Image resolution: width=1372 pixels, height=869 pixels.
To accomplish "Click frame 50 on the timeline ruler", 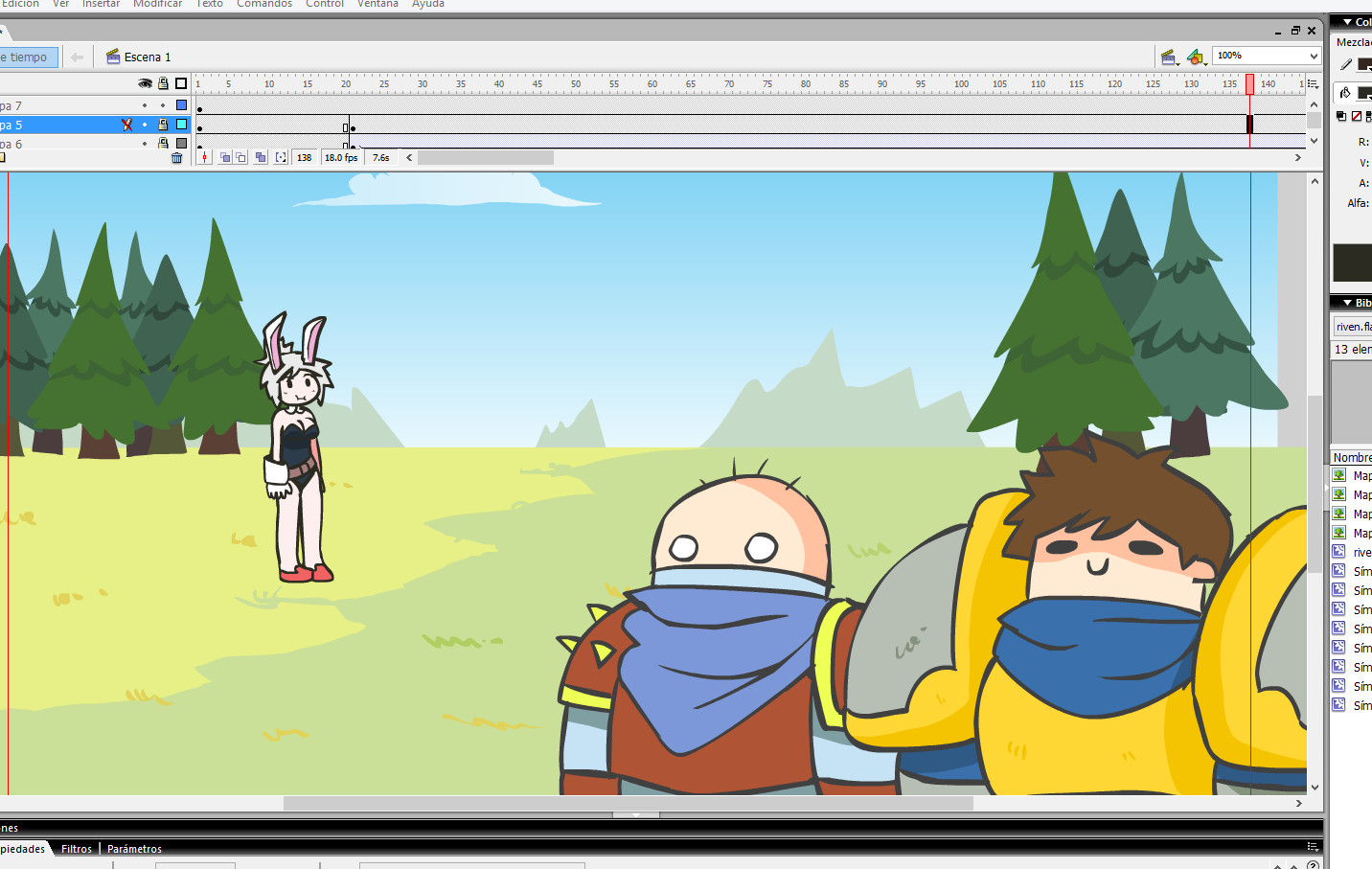I will 576,84.
